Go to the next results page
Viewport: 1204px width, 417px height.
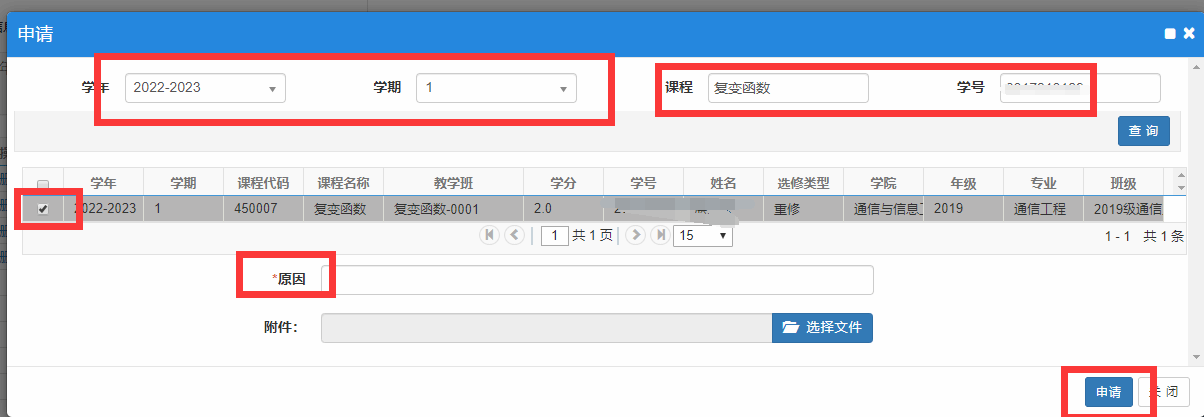coord(635,235)
